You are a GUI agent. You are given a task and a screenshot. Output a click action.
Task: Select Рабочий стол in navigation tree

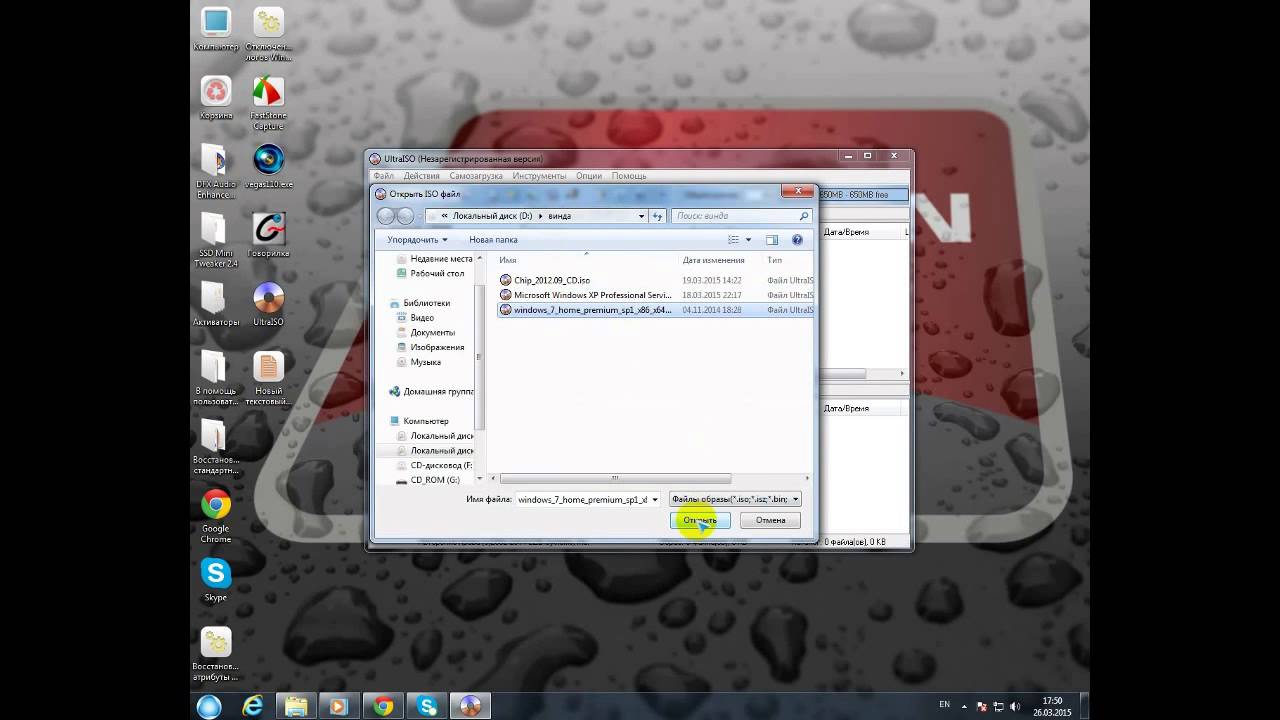tap(430, 274)
